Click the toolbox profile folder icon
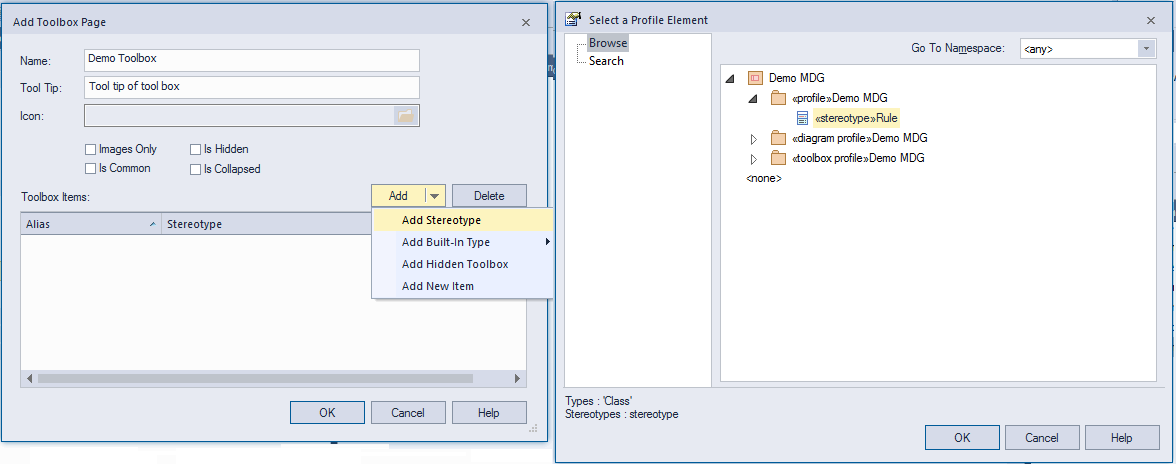The height and width of the screenshot is (464, 1176). [x=778, y=158]
